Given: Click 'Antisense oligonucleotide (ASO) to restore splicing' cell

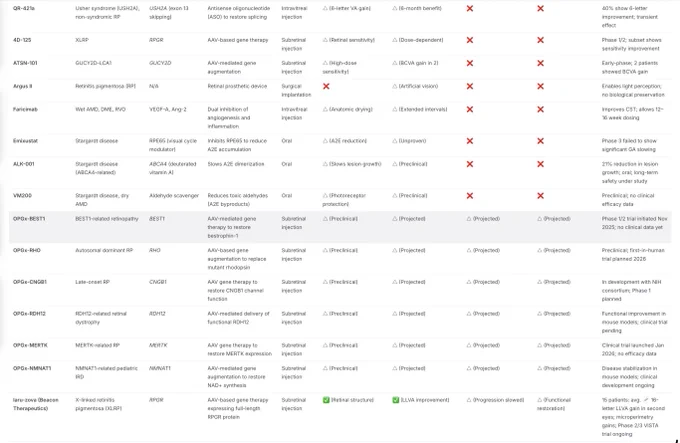Looking at the screenshot, I should pyautogui.click(x=239, y=13).
